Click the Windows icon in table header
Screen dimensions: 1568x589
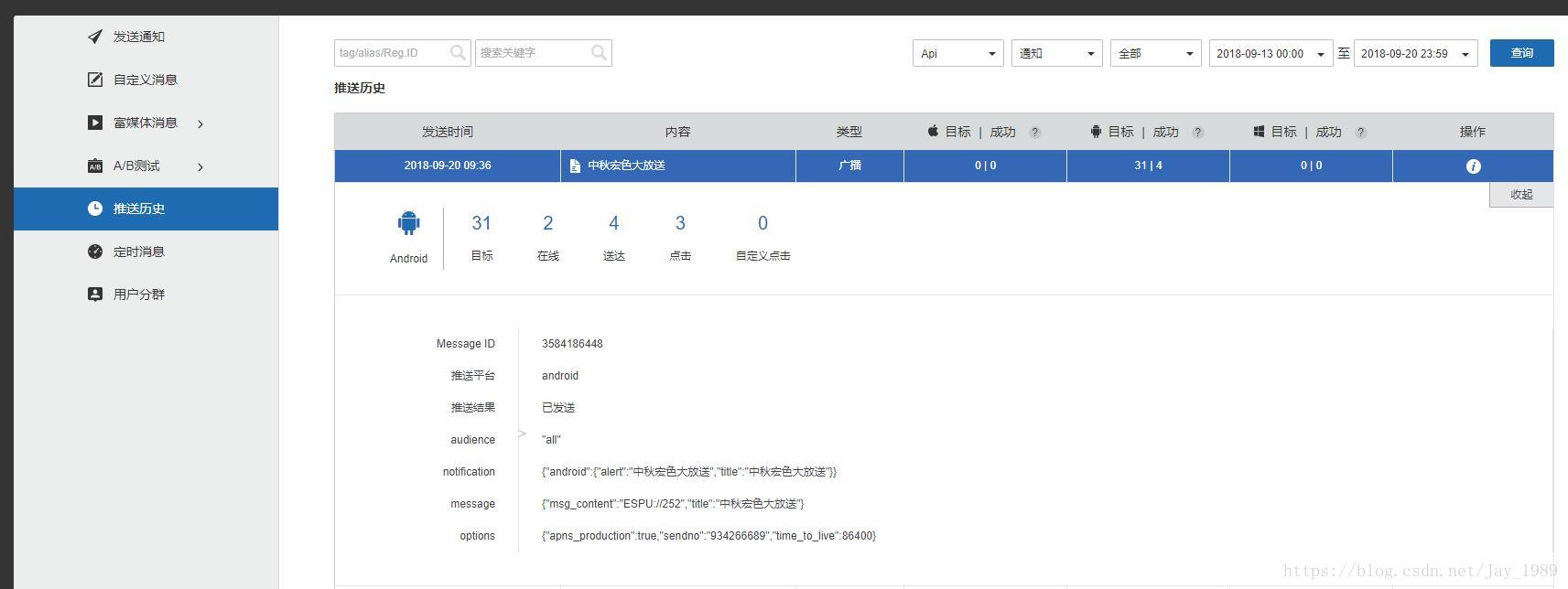coord(1260,132)
